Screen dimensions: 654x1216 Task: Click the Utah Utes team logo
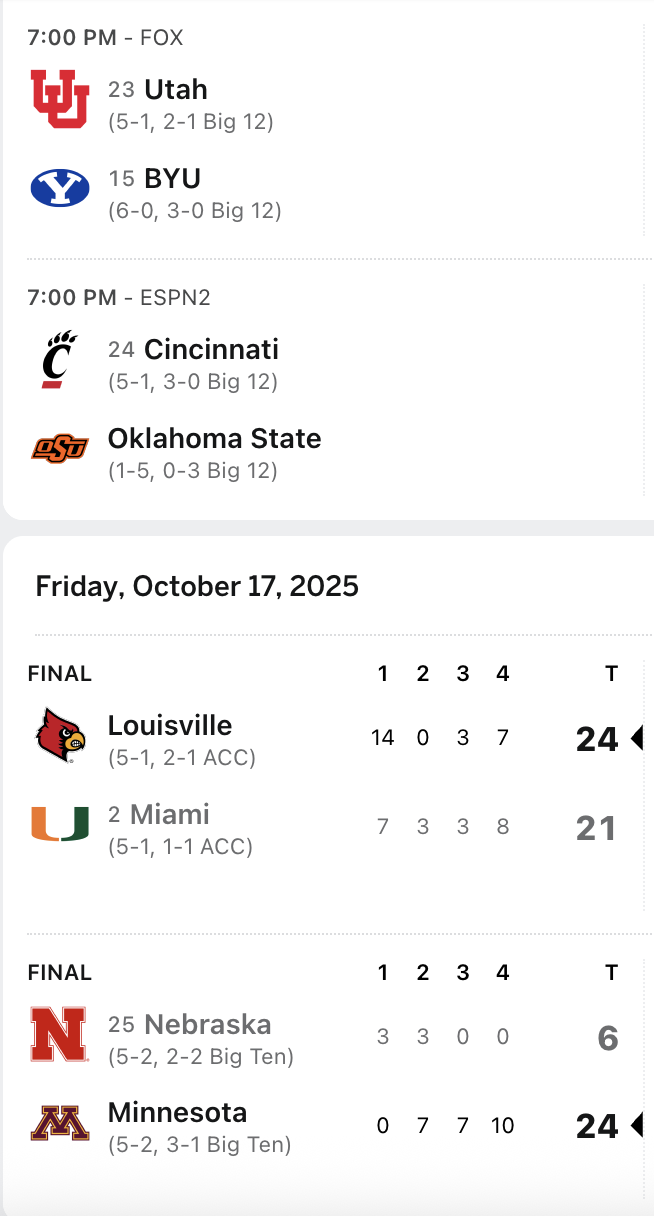pos(60,99)
